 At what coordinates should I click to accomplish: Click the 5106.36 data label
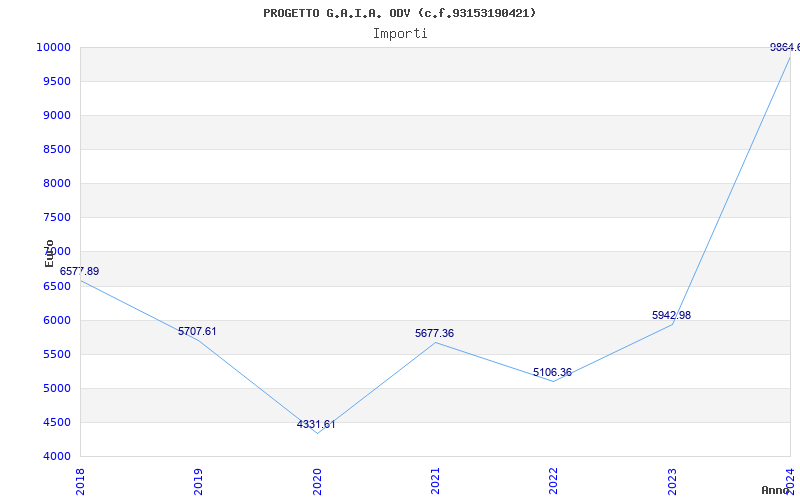553,372
